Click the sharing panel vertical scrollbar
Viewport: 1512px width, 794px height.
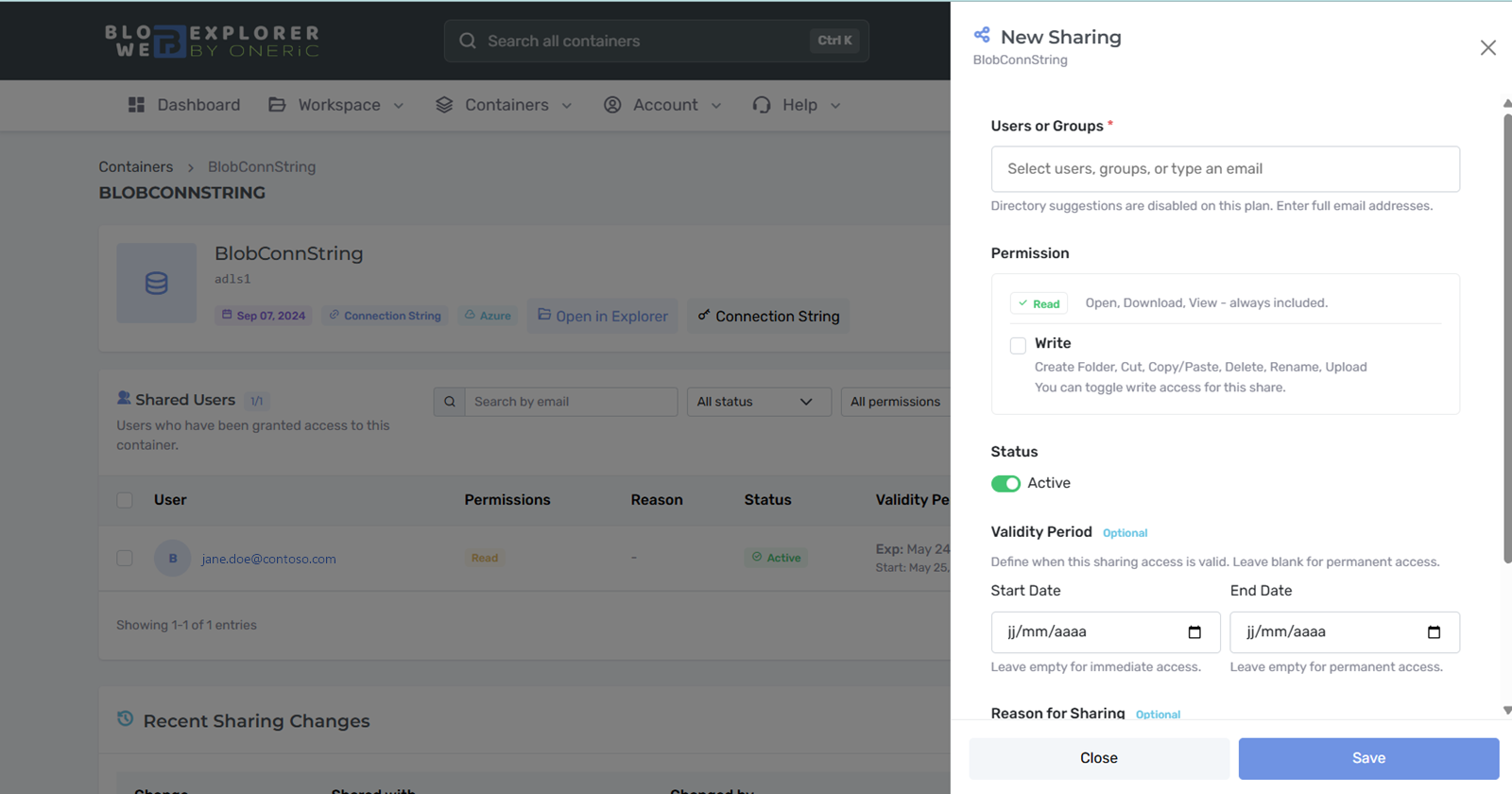[1507, 338]
